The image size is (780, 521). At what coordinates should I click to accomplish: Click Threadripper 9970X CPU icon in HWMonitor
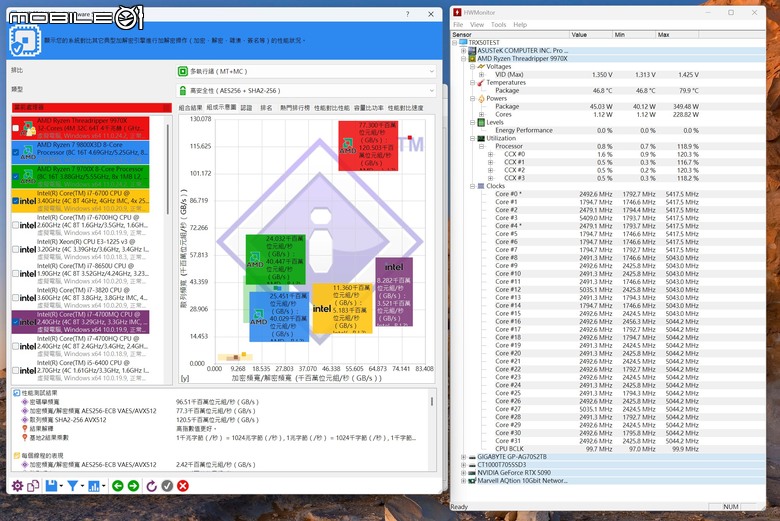pos(472,59)
